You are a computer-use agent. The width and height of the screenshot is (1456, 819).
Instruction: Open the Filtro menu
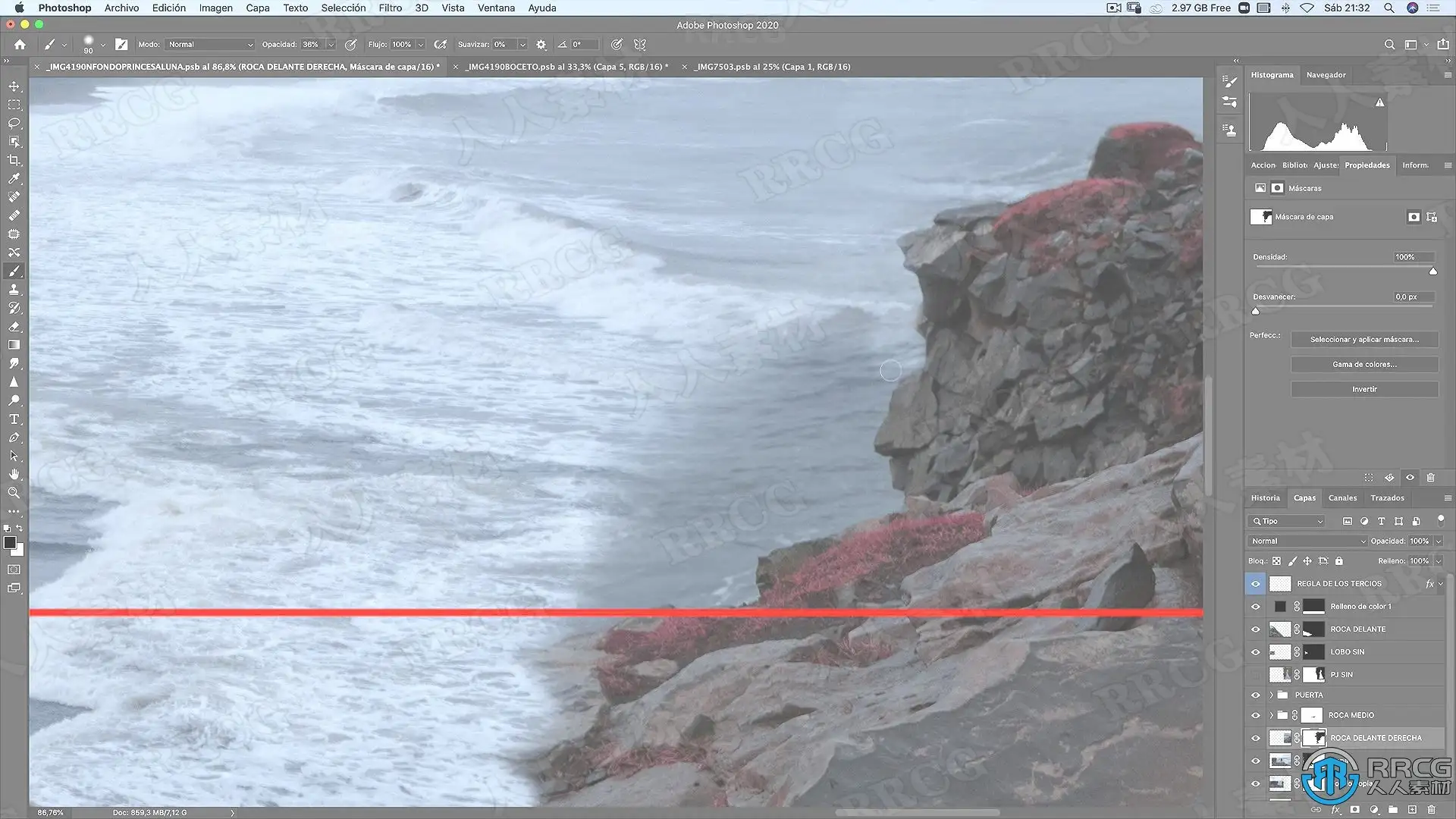pos(390,8)
